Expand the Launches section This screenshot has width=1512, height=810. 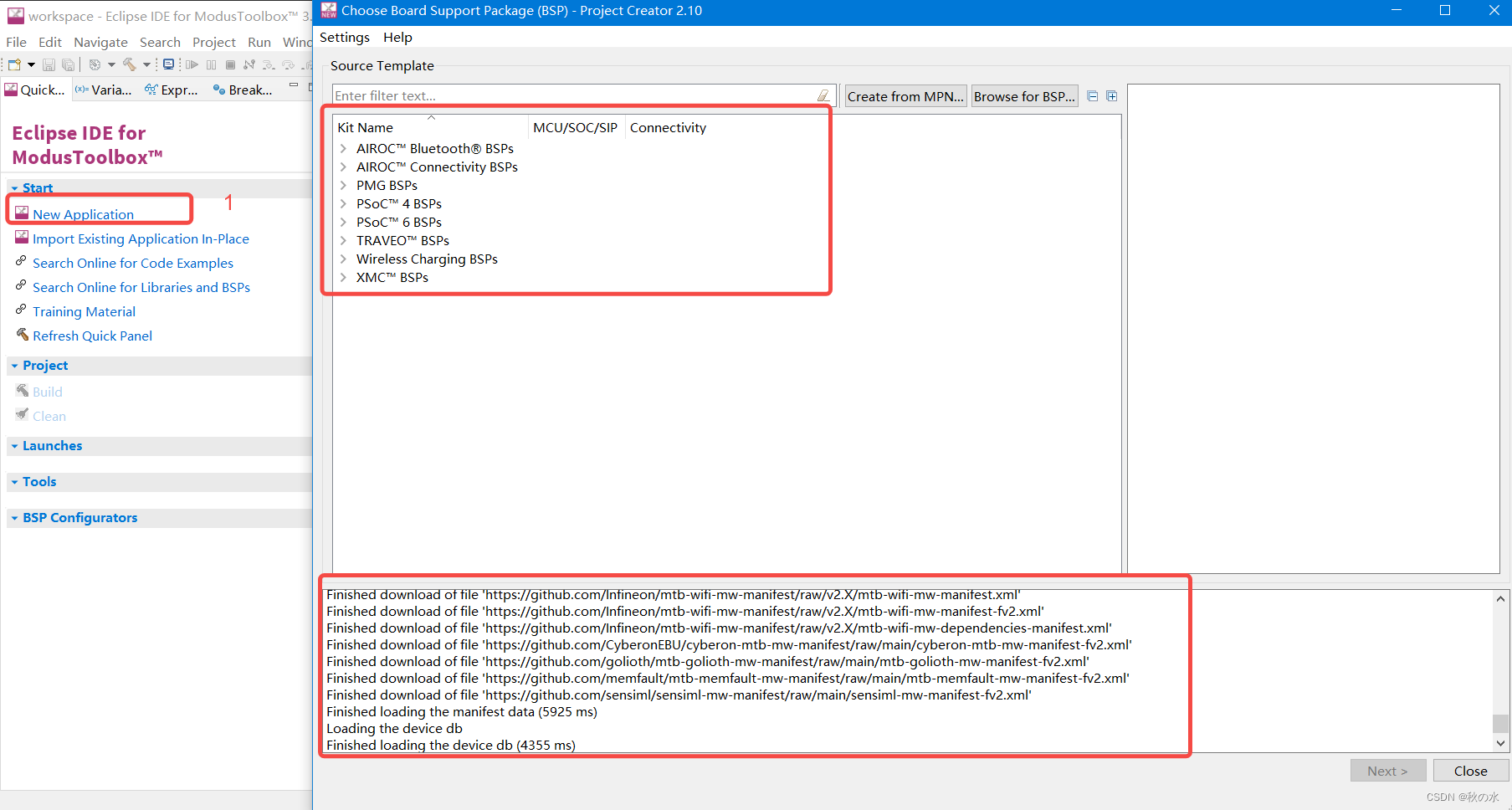(14, 446)
